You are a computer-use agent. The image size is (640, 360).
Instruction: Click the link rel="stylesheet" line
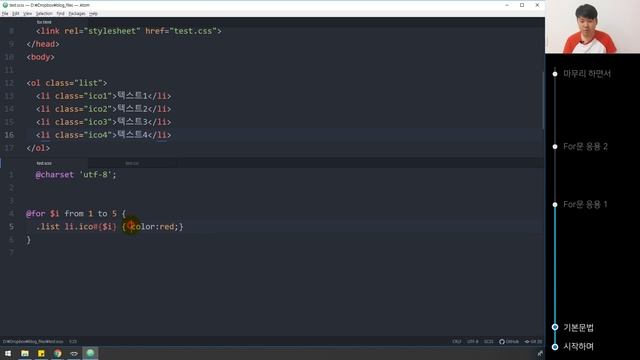(x=129, y=31)
